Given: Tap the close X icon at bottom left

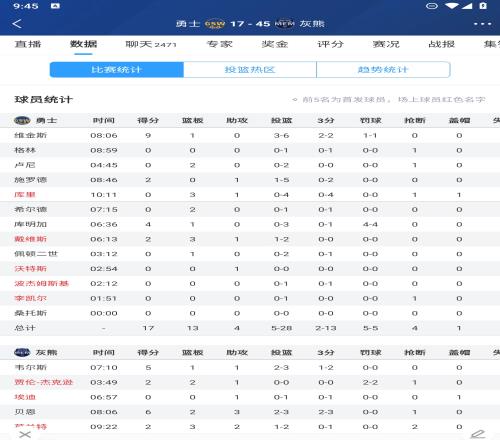Looking at the screenshot, I should 25,434.
